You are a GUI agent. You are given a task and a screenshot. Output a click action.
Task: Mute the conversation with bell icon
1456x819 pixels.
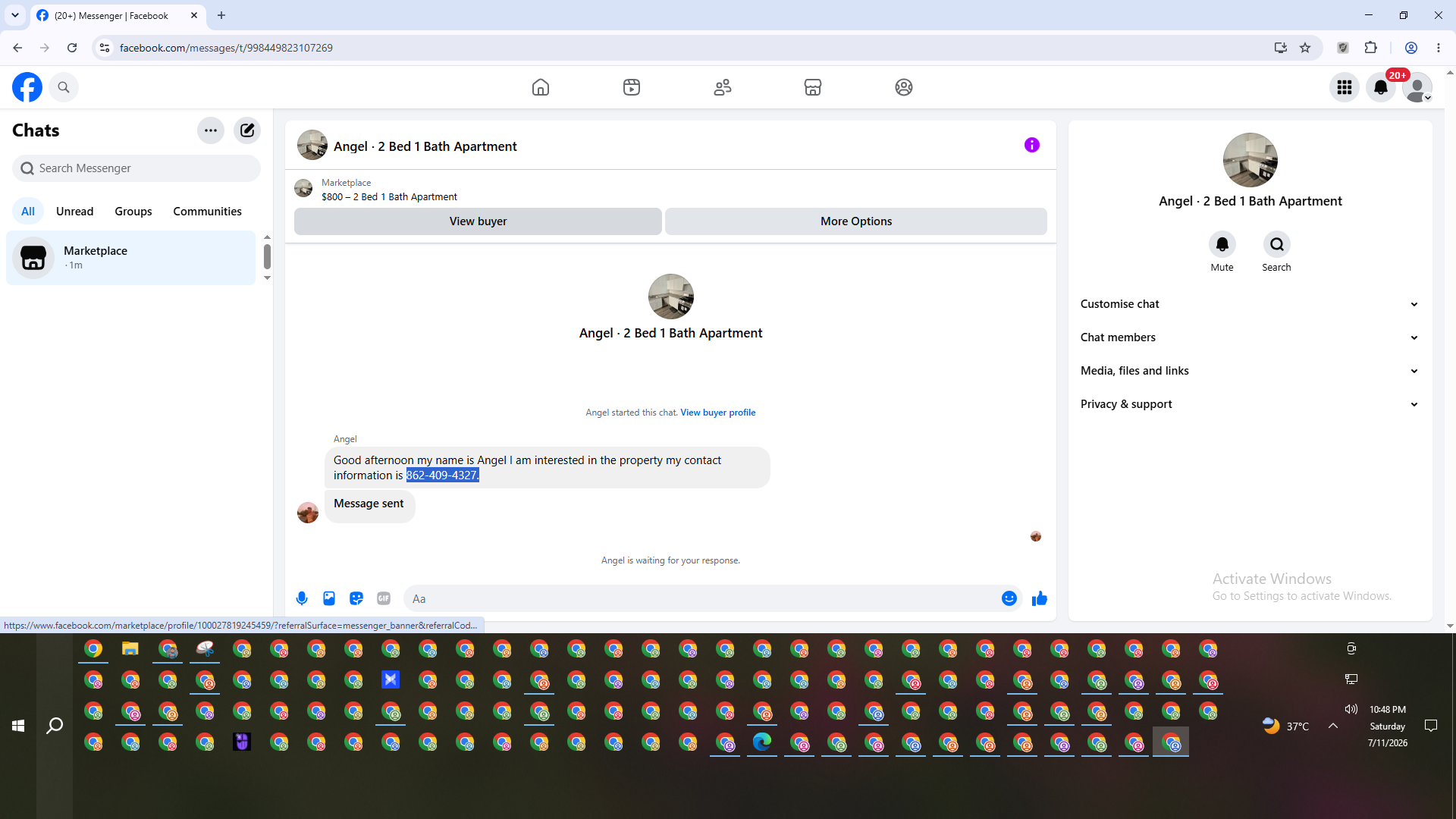[1222, 244]
